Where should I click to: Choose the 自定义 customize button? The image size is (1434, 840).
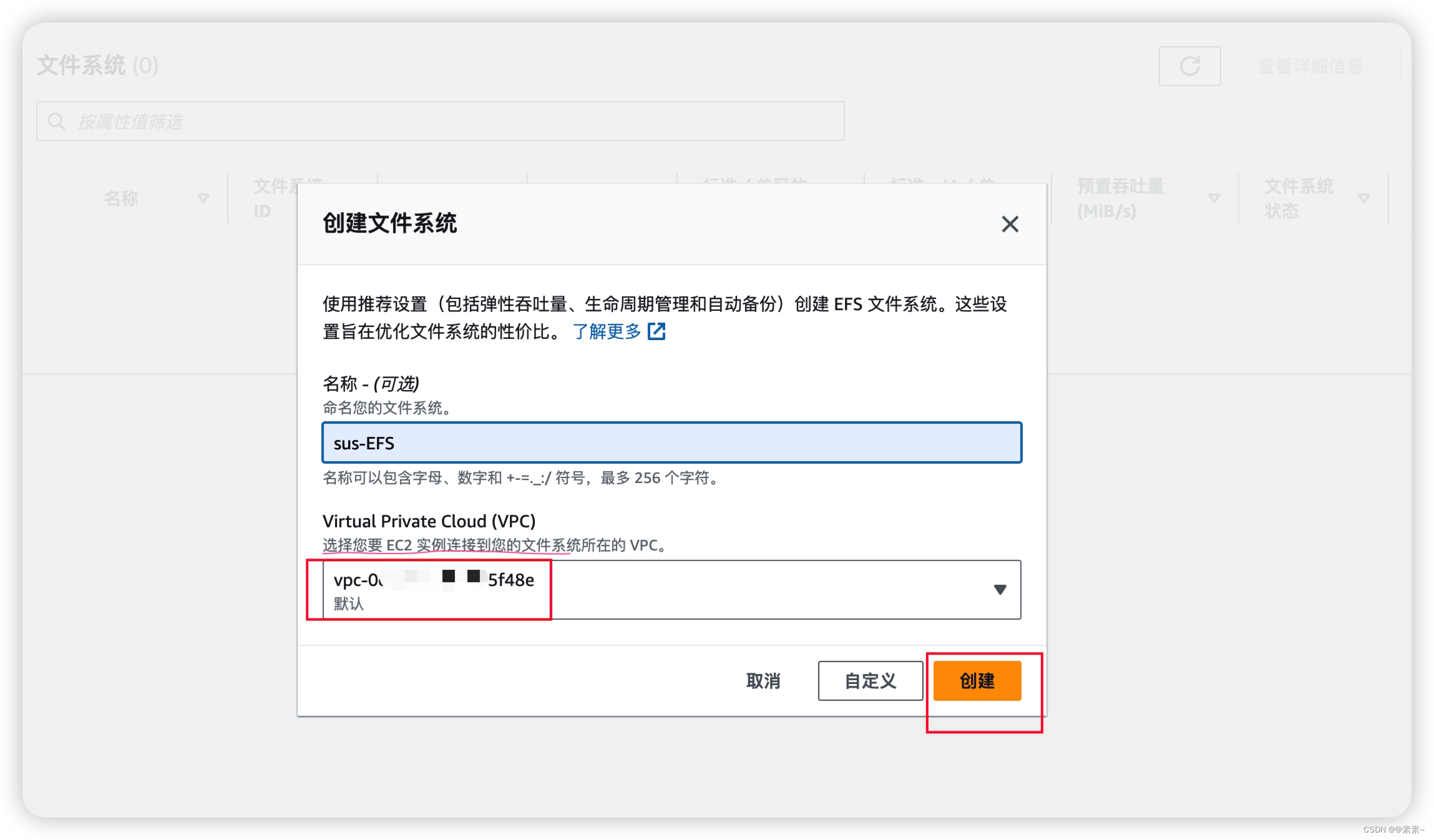pyautogui.click(x=870, y=681)
